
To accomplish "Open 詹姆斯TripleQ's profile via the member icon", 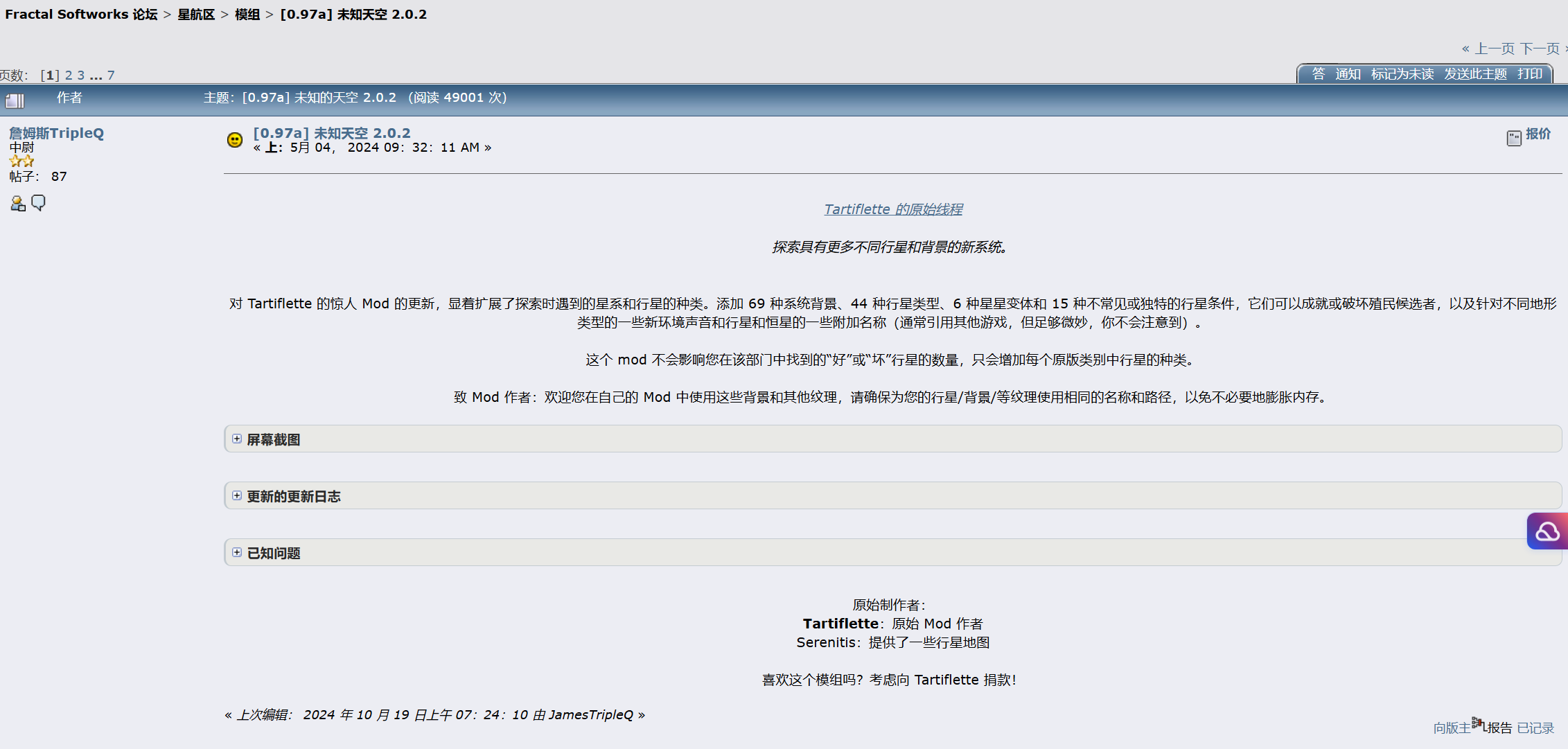I will click(x=17, y=202).
